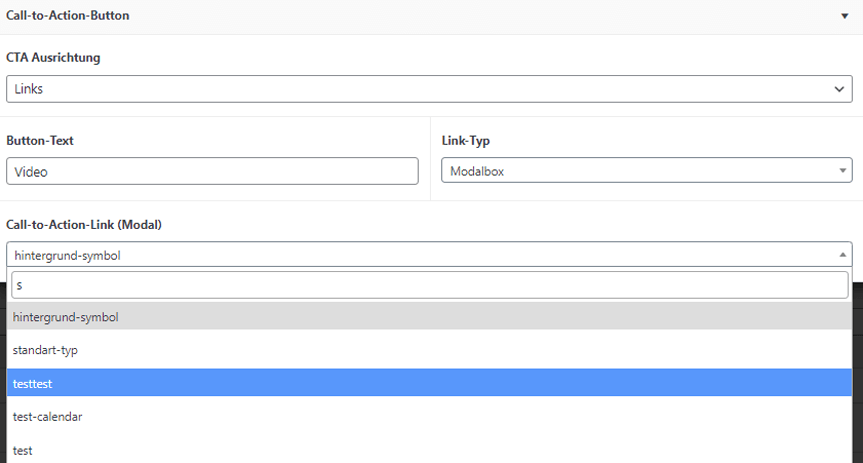
Task: Click the dropdown search field containing "s"
Action: click(429, 285)
